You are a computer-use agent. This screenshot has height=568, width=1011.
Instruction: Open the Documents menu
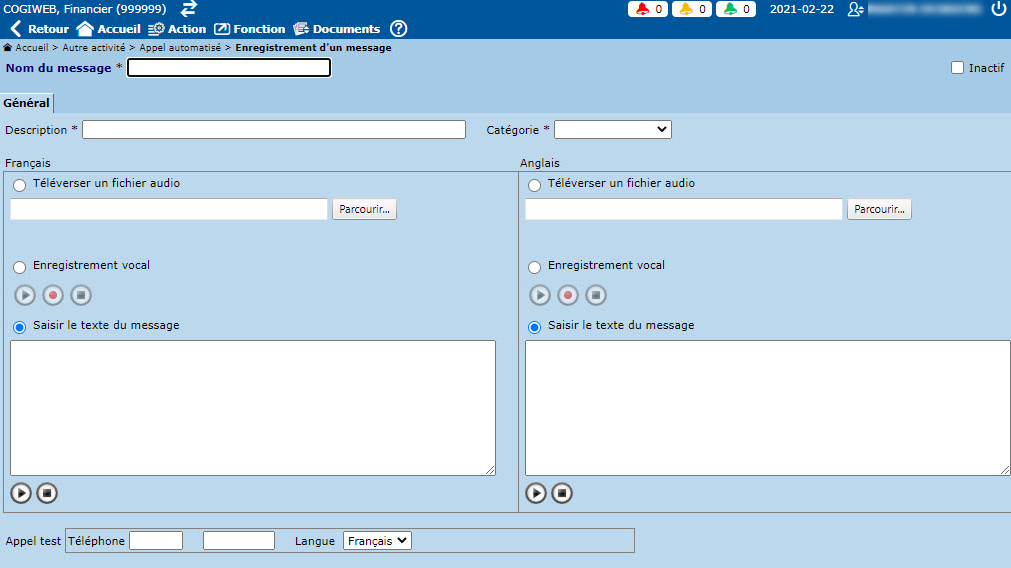(337, 29)
